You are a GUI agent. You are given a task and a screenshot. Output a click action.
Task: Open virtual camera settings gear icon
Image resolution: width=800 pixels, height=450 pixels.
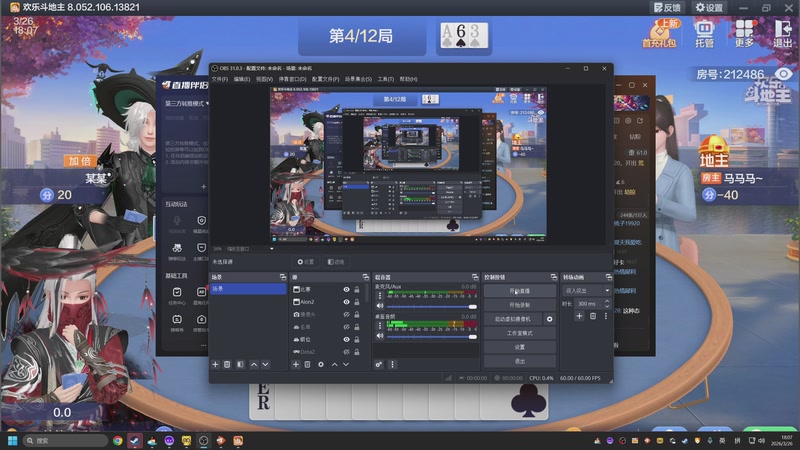click(x=549, y=319)
